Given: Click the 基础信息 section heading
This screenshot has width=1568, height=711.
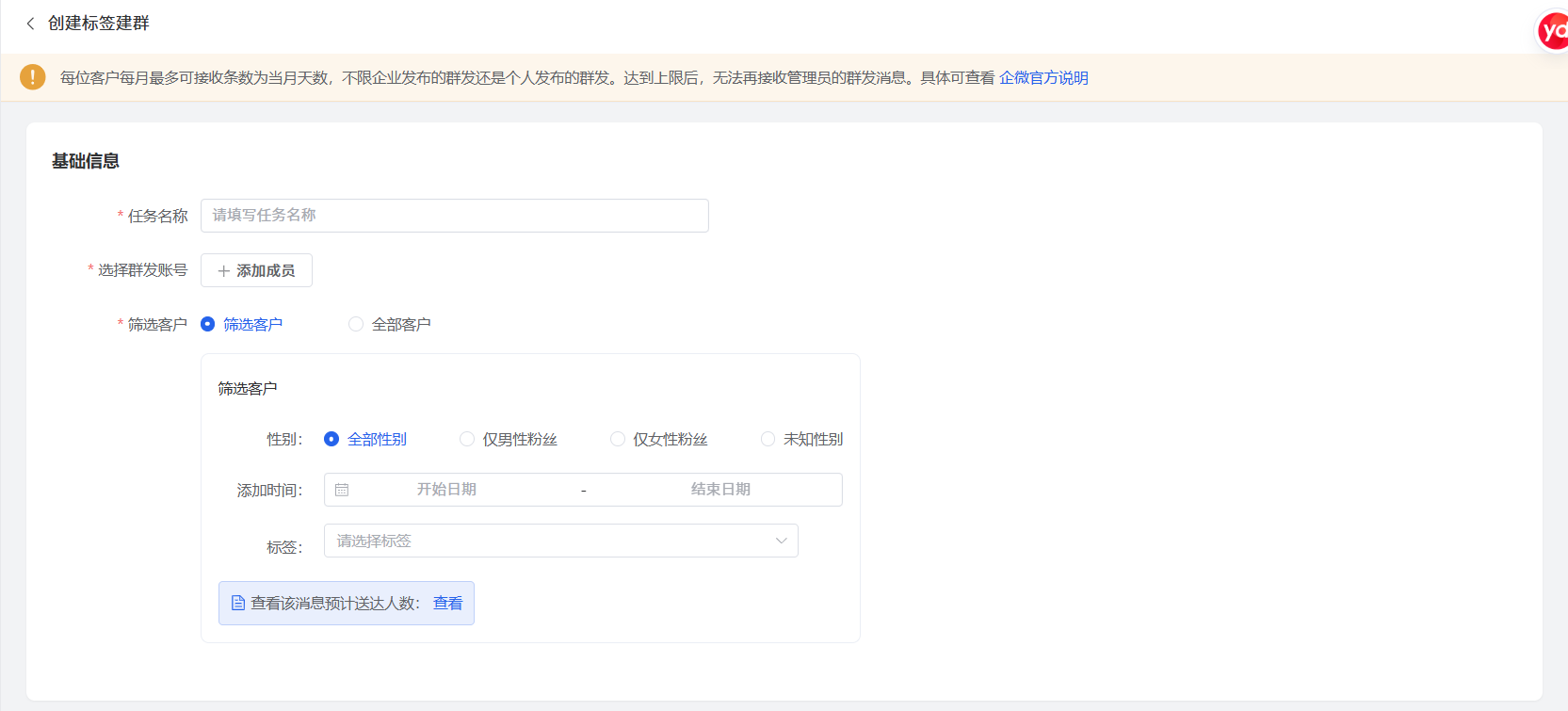Looking at the screenshot, I should (86, 161).
